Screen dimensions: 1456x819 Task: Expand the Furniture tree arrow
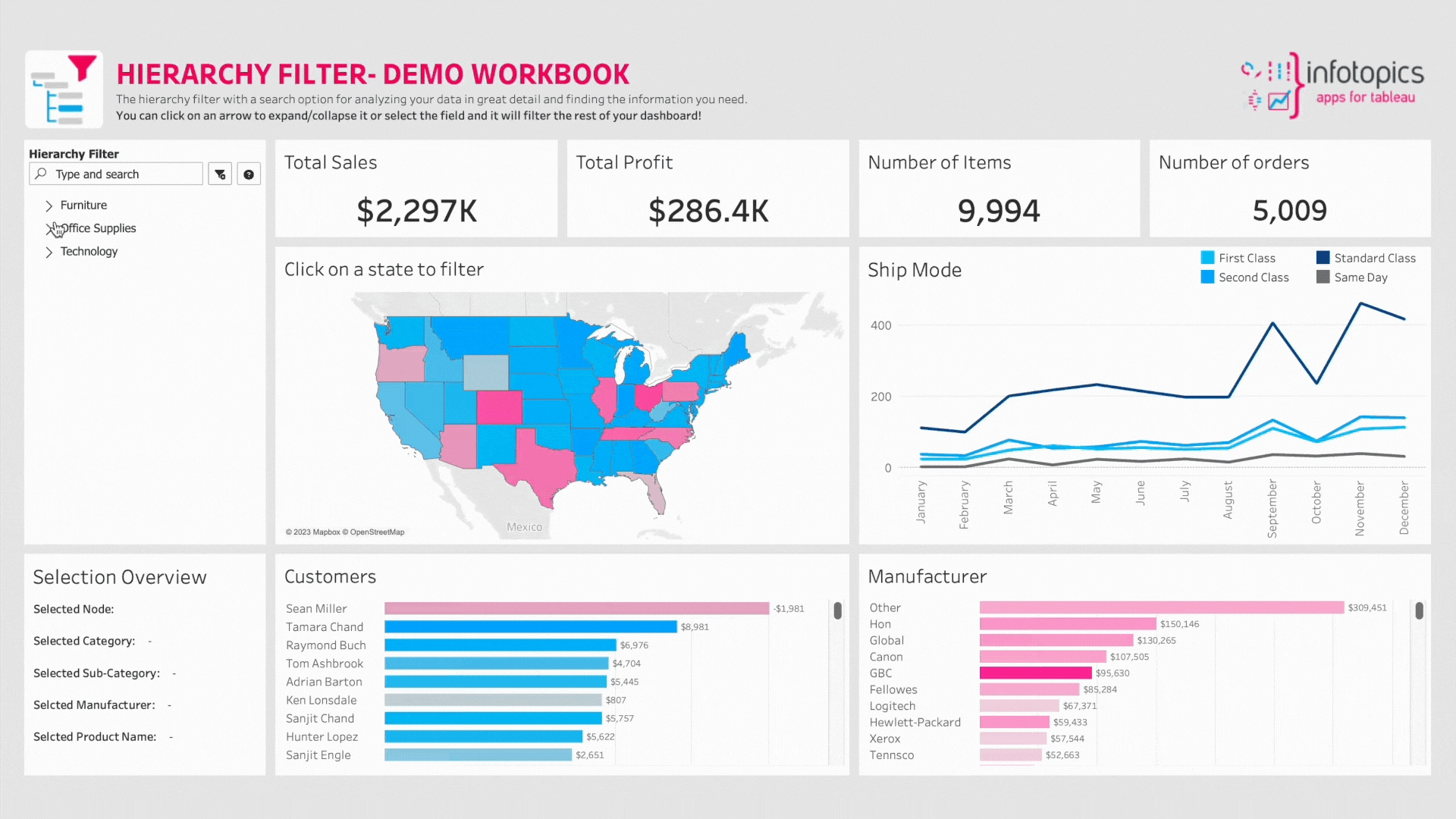[x=49, y=206]
